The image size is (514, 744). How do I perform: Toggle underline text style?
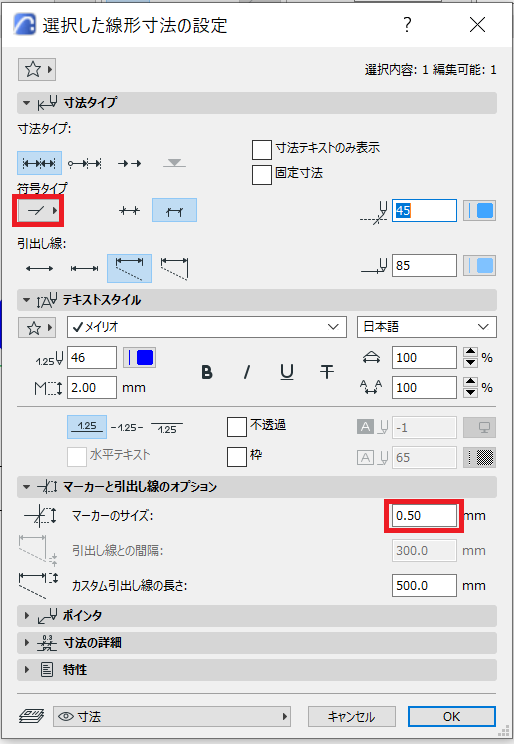click(287, 372)
